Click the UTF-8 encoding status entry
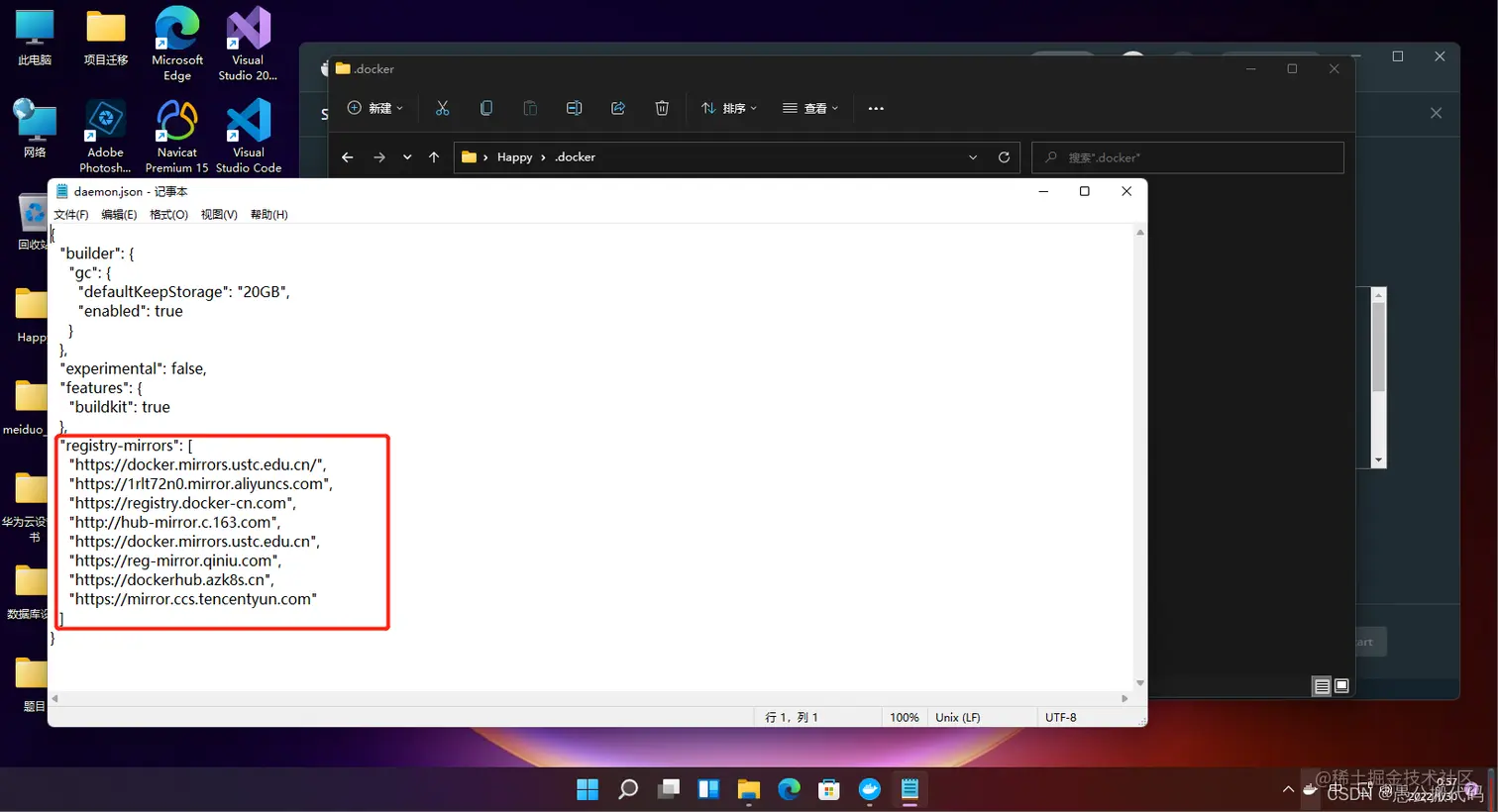The image size is (1498, 812). (1060, 717)
